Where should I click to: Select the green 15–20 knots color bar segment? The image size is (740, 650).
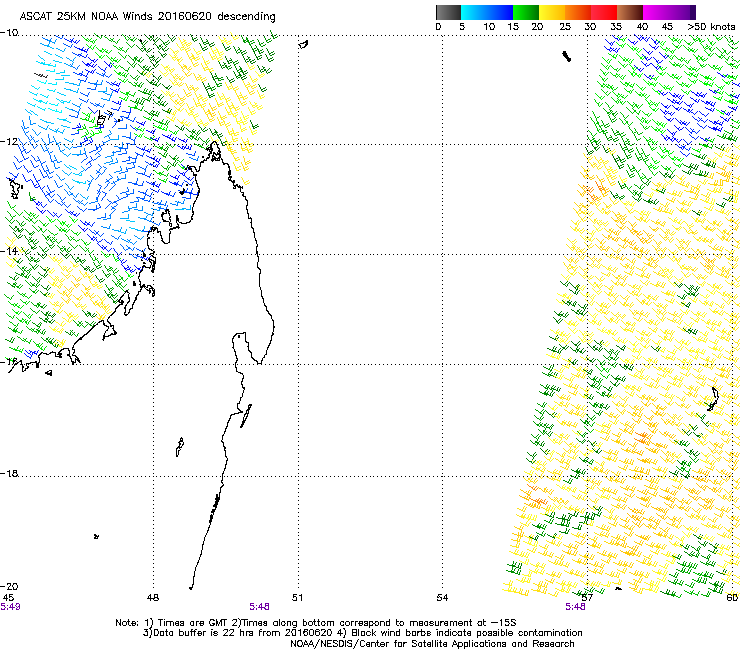[526, 12]
